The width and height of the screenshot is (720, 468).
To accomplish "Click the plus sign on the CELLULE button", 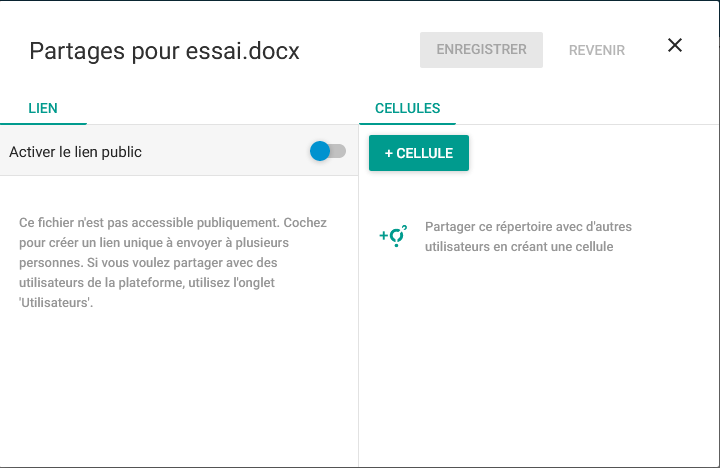I will (x=389, y=153).
